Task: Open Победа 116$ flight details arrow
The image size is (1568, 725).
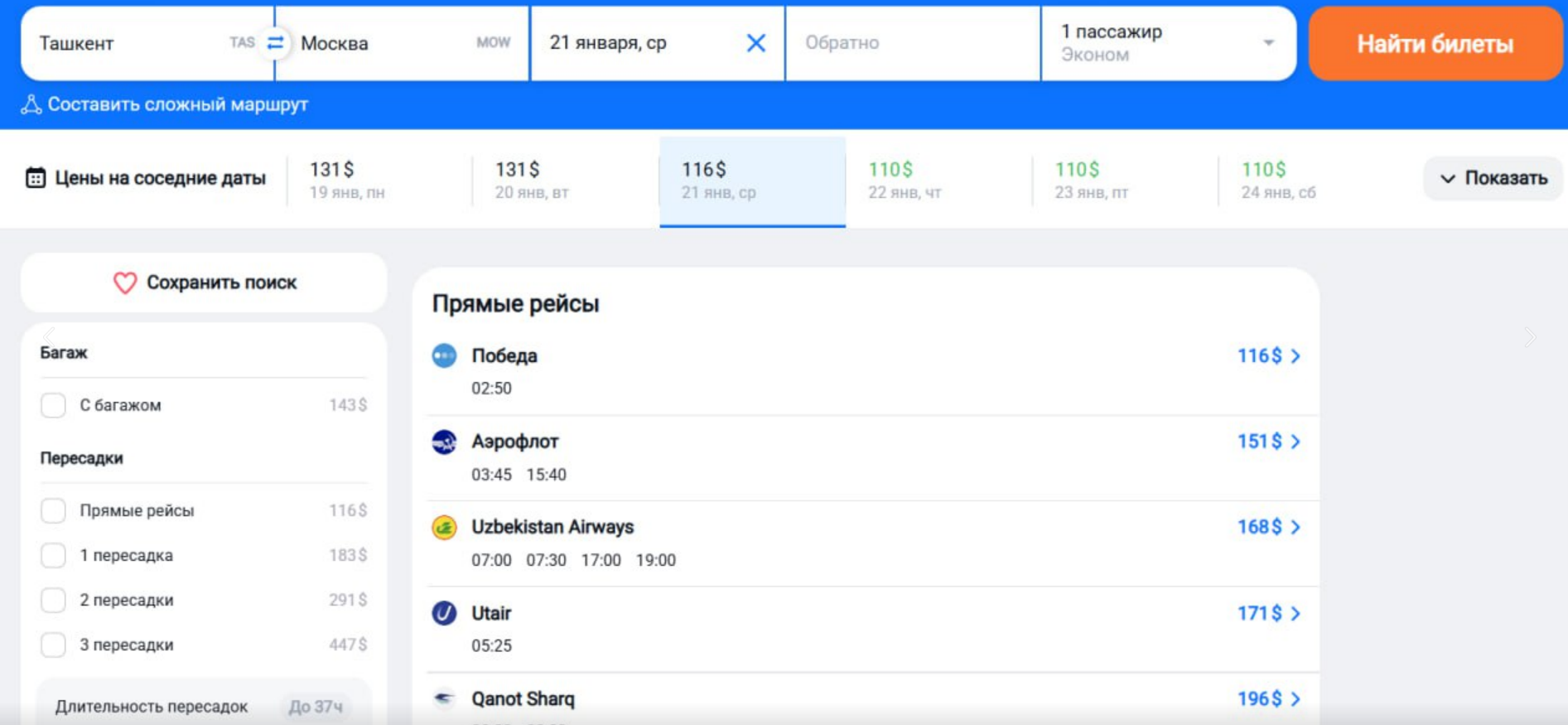Action: (1295, 356)
